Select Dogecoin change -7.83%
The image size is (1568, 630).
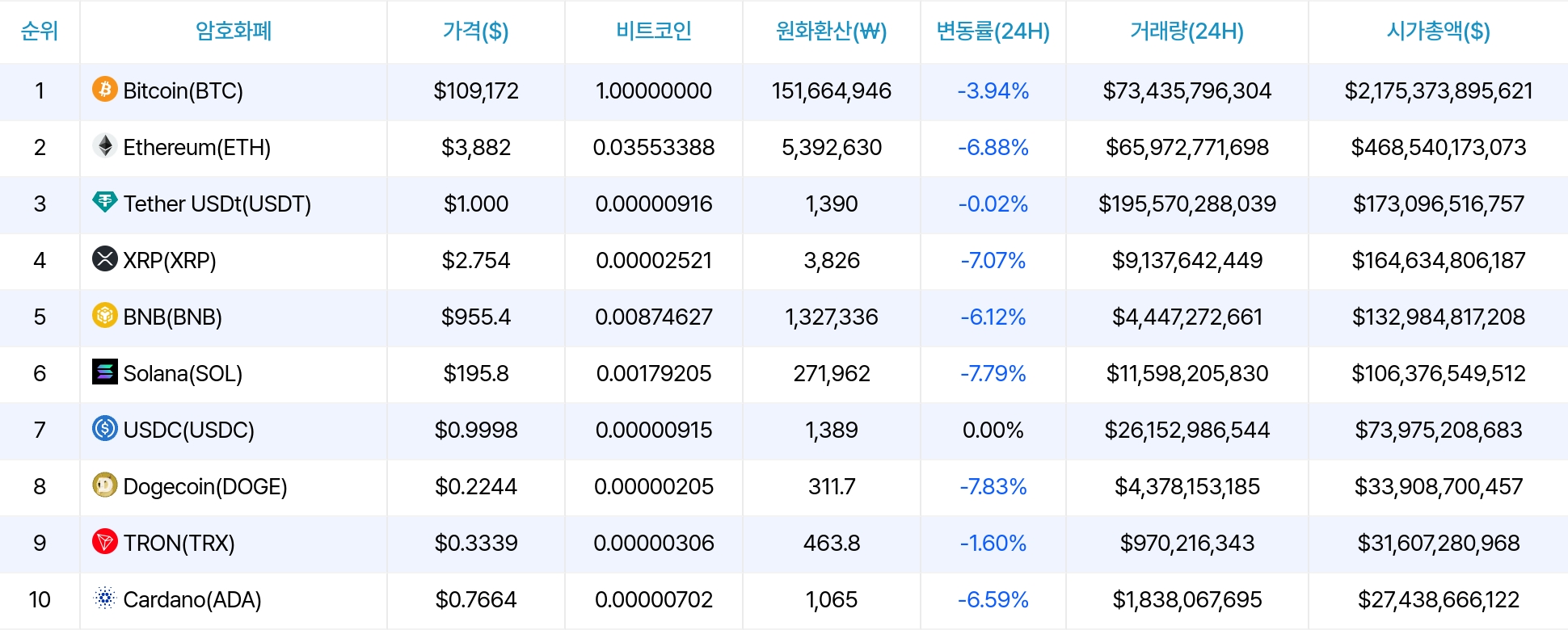993,486
